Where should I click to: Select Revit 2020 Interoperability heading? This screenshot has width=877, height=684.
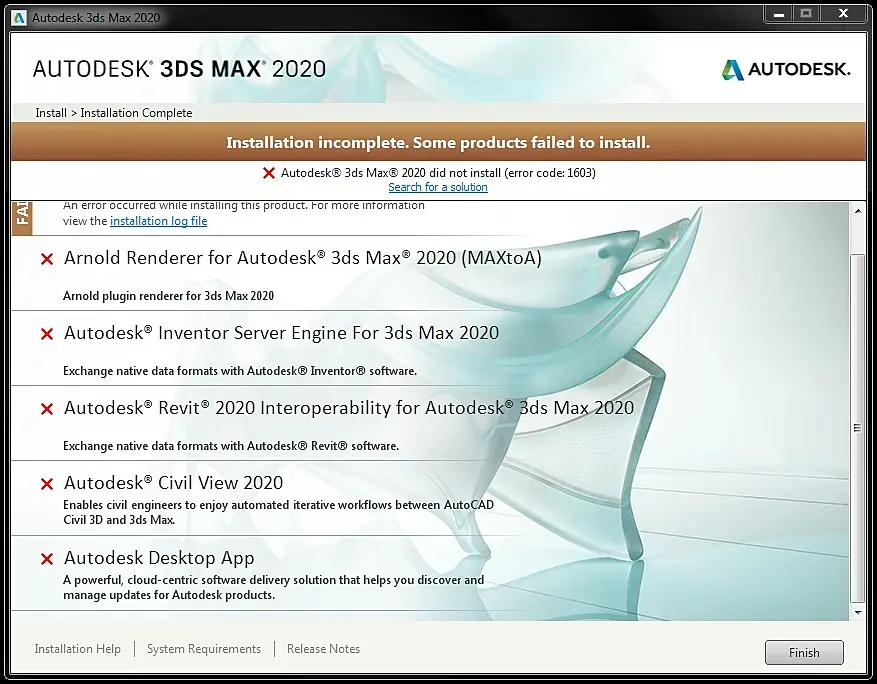[x=349, y=408]
